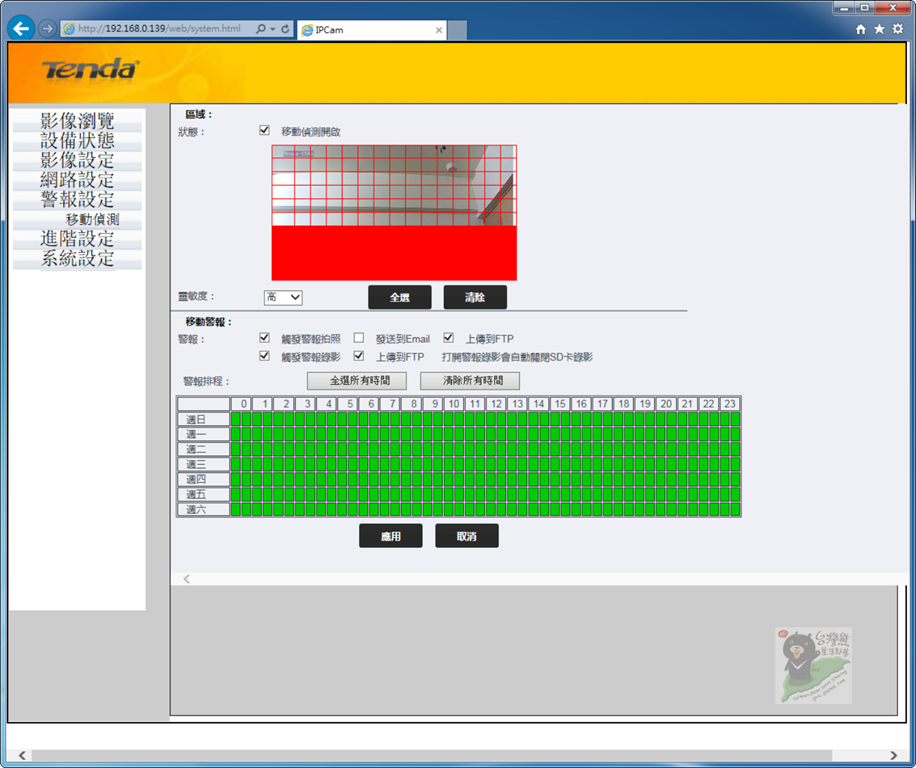The height and width of the screenshot is (768, 916).
Task: Click the 全選所有時間 button
Action: click(357, 381)
